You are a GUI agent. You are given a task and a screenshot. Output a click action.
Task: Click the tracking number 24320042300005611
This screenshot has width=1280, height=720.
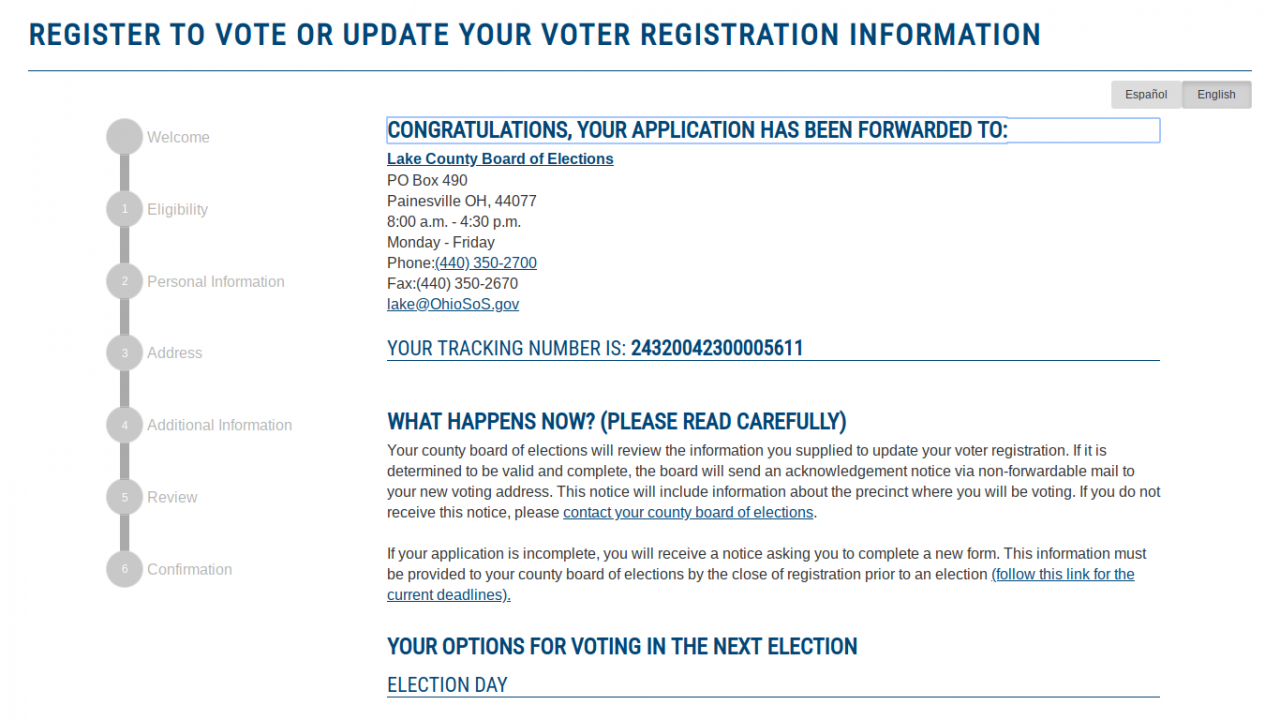[x=716, y=349]
